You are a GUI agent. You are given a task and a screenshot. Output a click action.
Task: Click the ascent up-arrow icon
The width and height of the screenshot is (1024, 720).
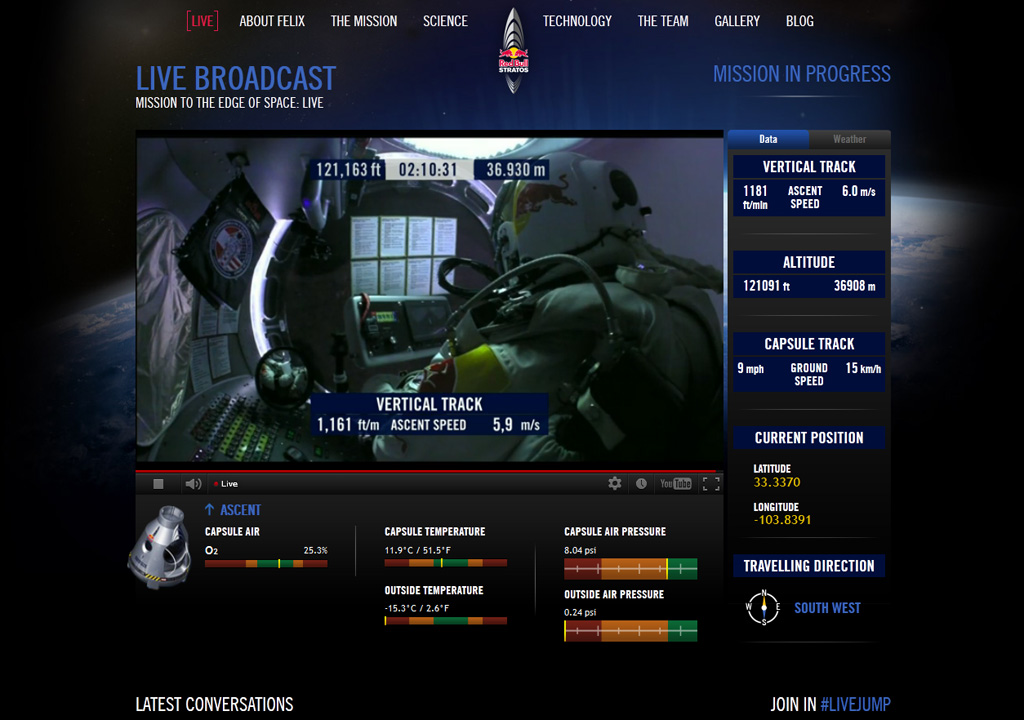tap(209, 510)
